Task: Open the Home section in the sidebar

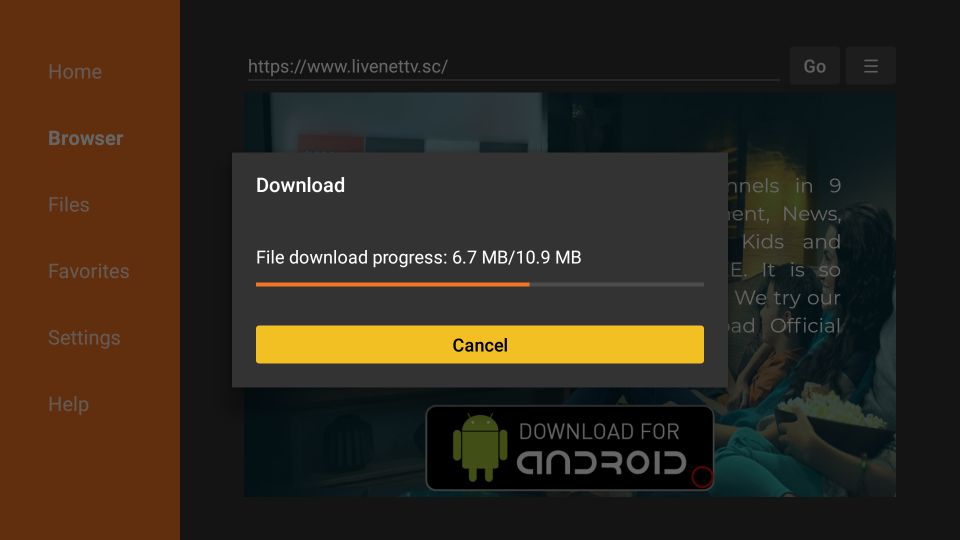Action: coord(75,72)
